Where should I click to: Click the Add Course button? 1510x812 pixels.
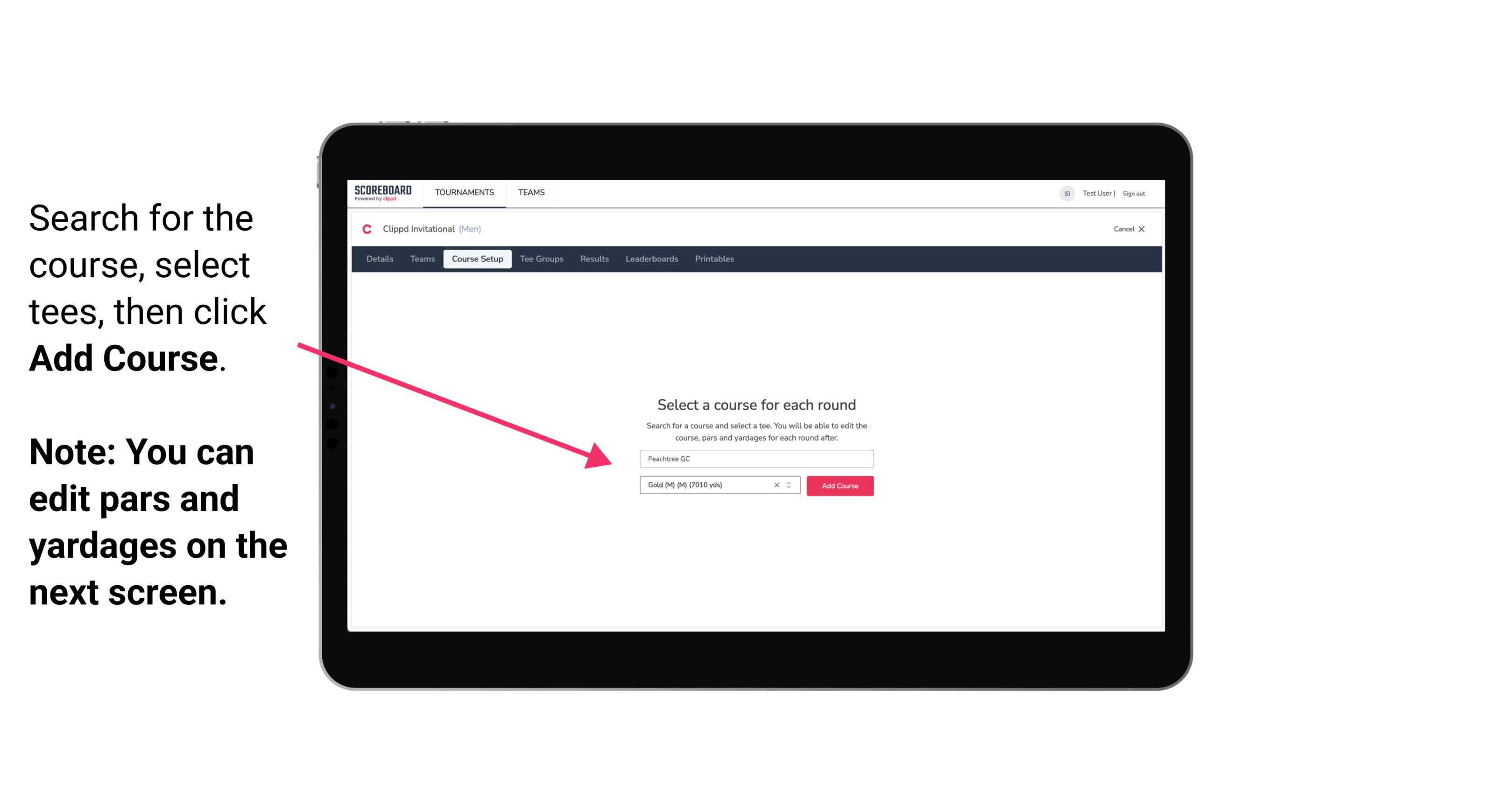tap(839, 486)
